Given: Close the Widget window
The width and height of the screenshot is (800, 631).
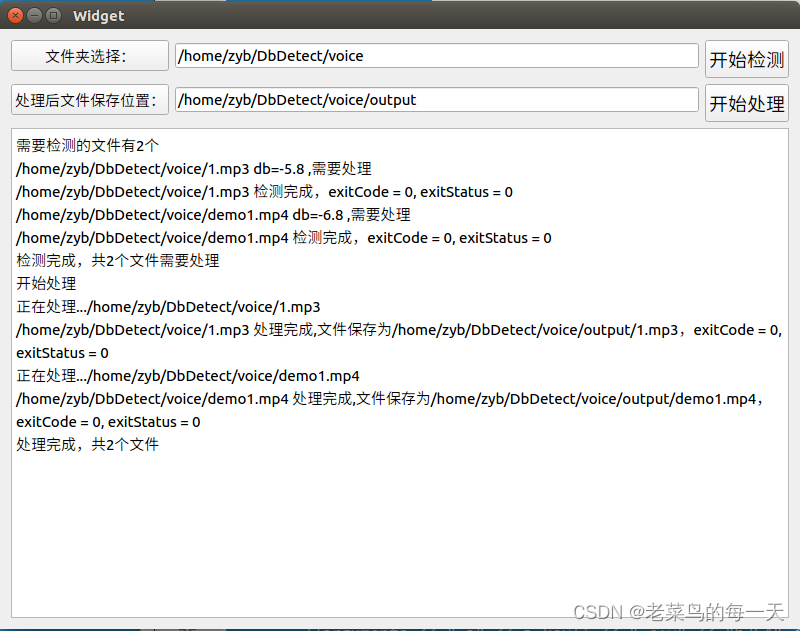Looking at the screenshot, I should point(16,16).
